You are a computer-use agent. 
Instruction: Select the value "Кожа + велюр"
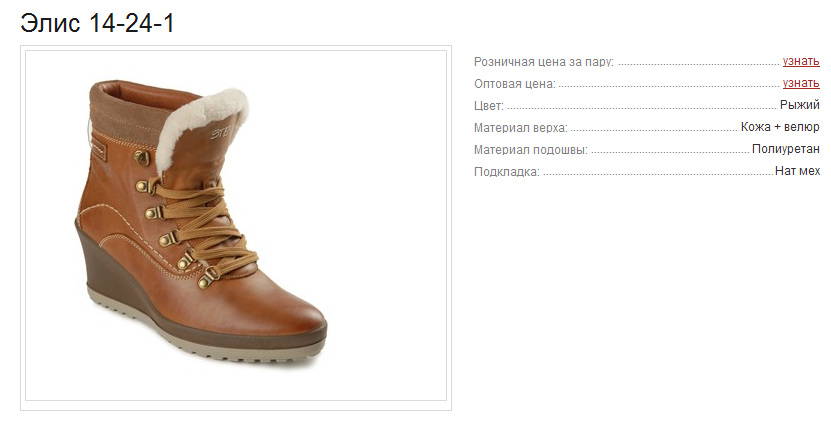(x=780, y=127)
